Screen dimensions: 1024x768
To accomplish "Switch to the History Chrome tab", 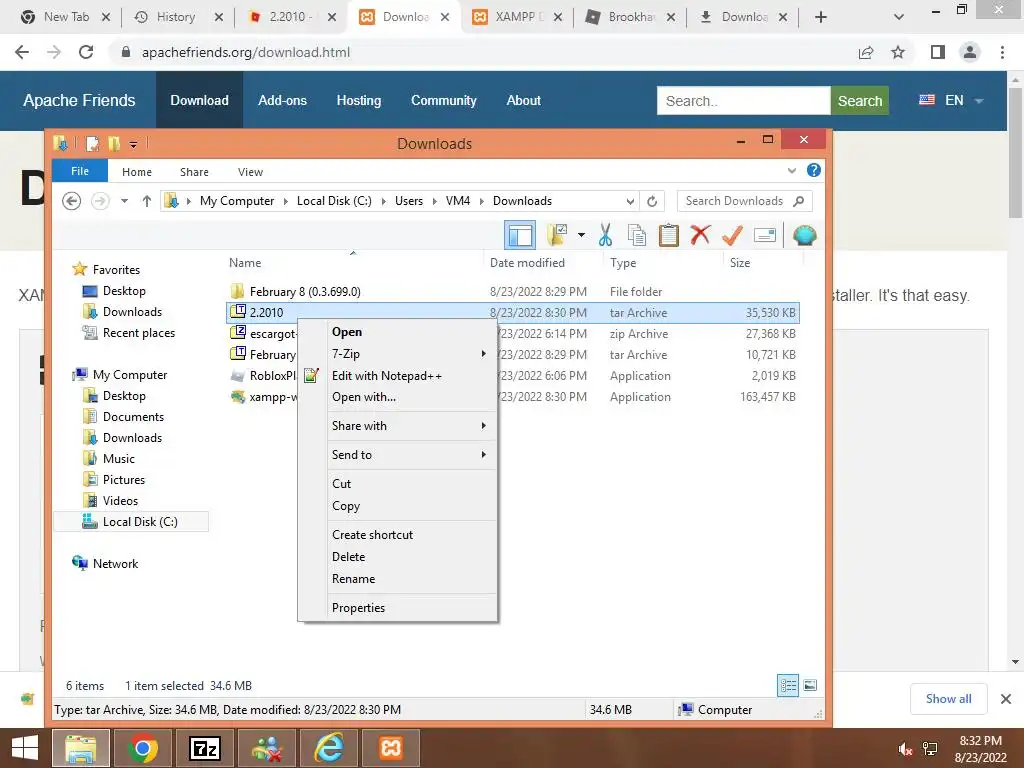I will point(178,17).
